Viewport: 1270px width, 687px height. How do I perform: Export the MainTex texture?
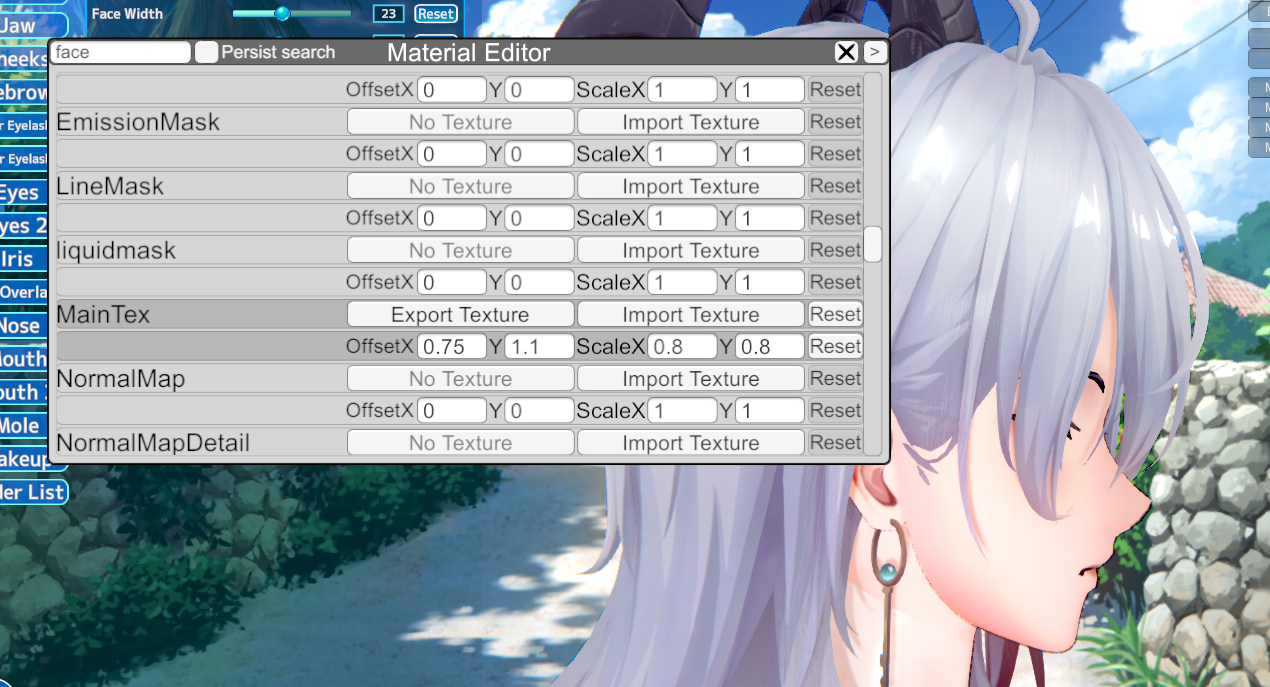[460, 315]
